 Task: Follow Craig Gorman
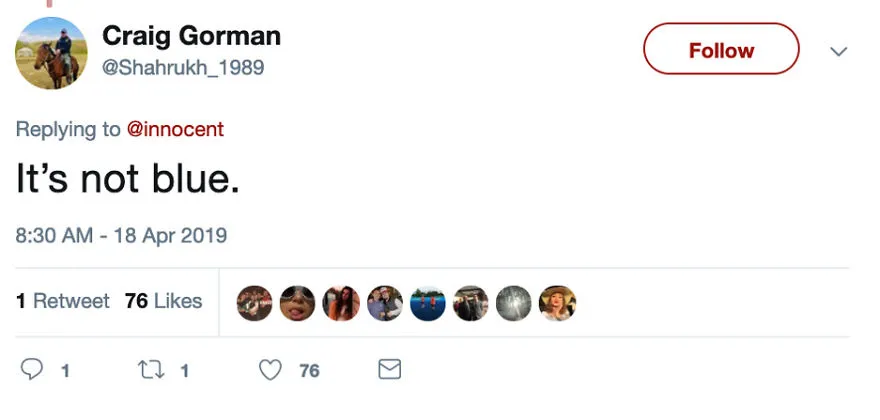coord(721,49)
